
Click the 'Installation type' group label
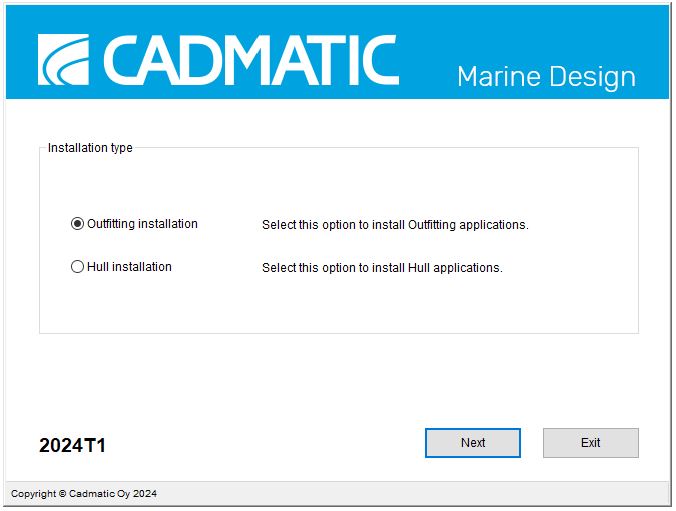[x=90, y=148]
